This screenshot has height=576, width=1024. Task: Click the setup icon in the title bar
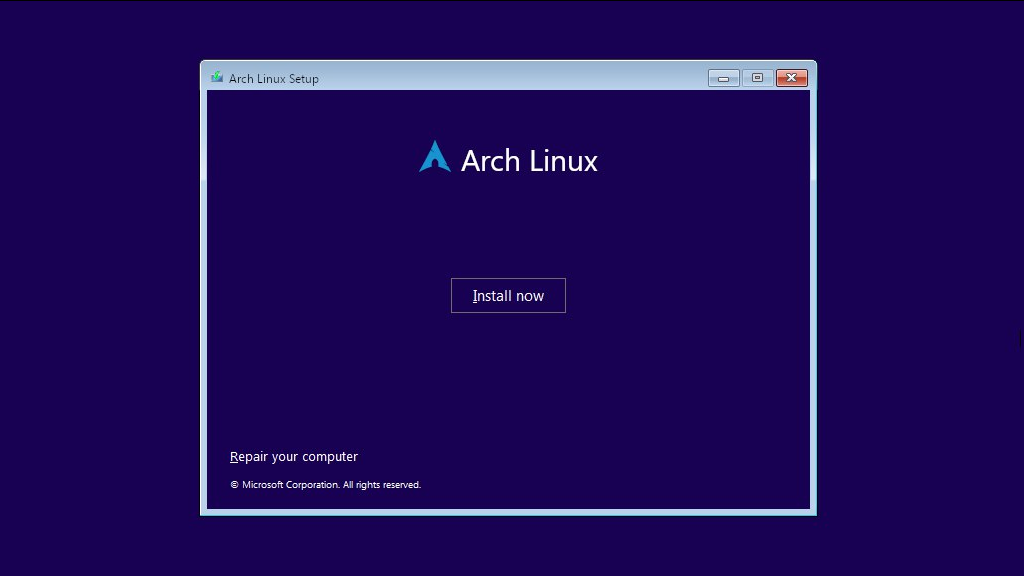[x=217, y=78]
